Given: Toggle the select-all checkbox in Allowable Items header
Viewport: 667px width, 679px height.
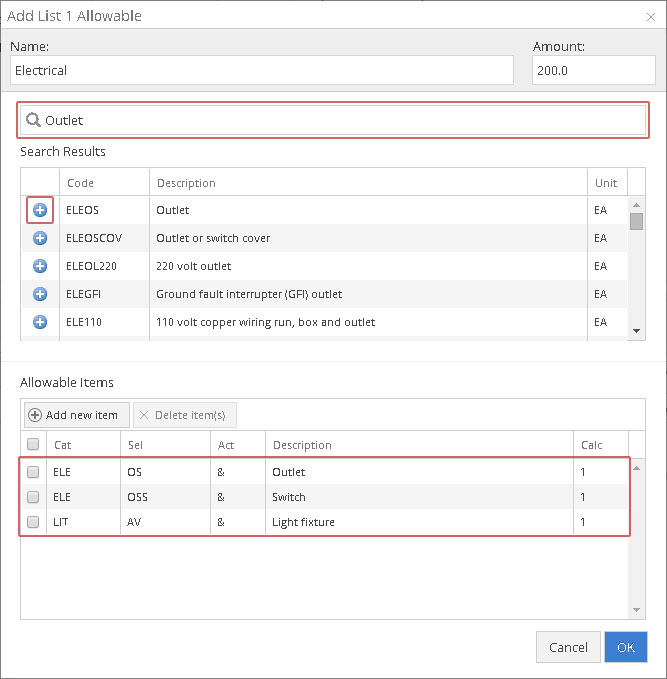Looking at the screenshot, I should [33, 445].
